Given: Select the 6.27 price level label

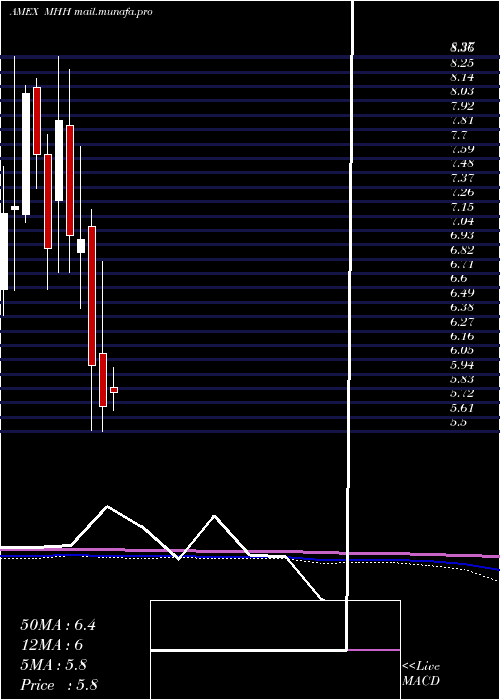Looking at the screenshot, I should tap(462, 322).
